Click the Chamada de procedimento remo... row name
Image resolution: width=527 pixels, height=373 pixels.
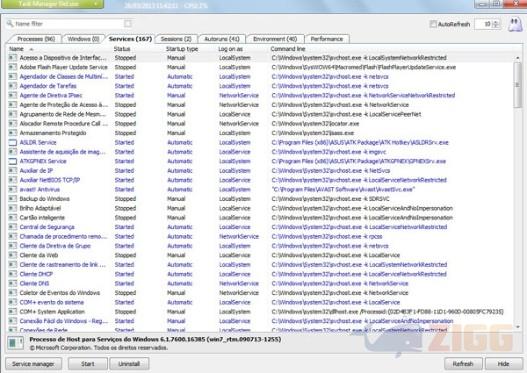[x=63, y=237]
